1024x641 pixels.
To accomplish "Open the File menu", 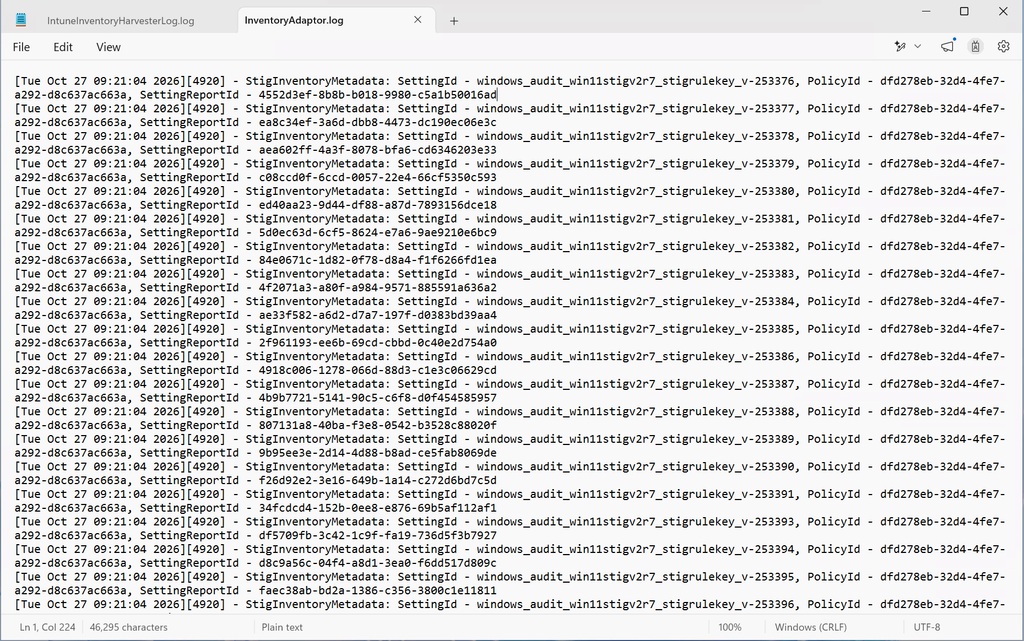I will point(22,47).
